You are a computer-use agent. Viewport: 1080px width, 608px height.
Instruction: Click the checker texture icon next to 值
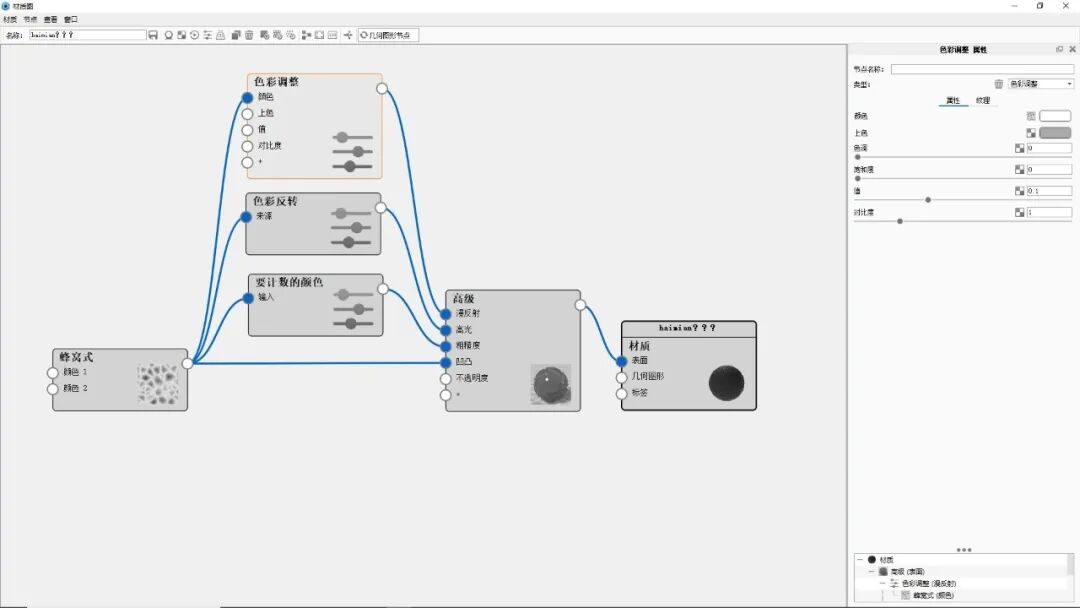point(1019,191)
